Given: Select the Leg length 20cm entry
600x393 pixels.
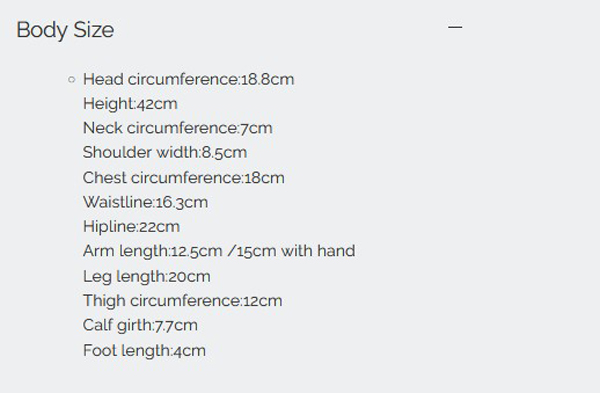Looking at the screenshot, I should 147,276.
